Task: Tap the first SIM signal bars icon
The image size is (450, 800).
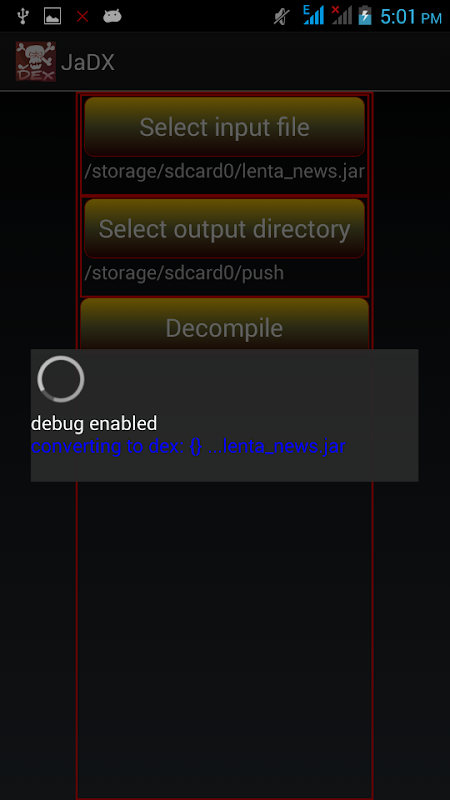Action: [313, 15]
